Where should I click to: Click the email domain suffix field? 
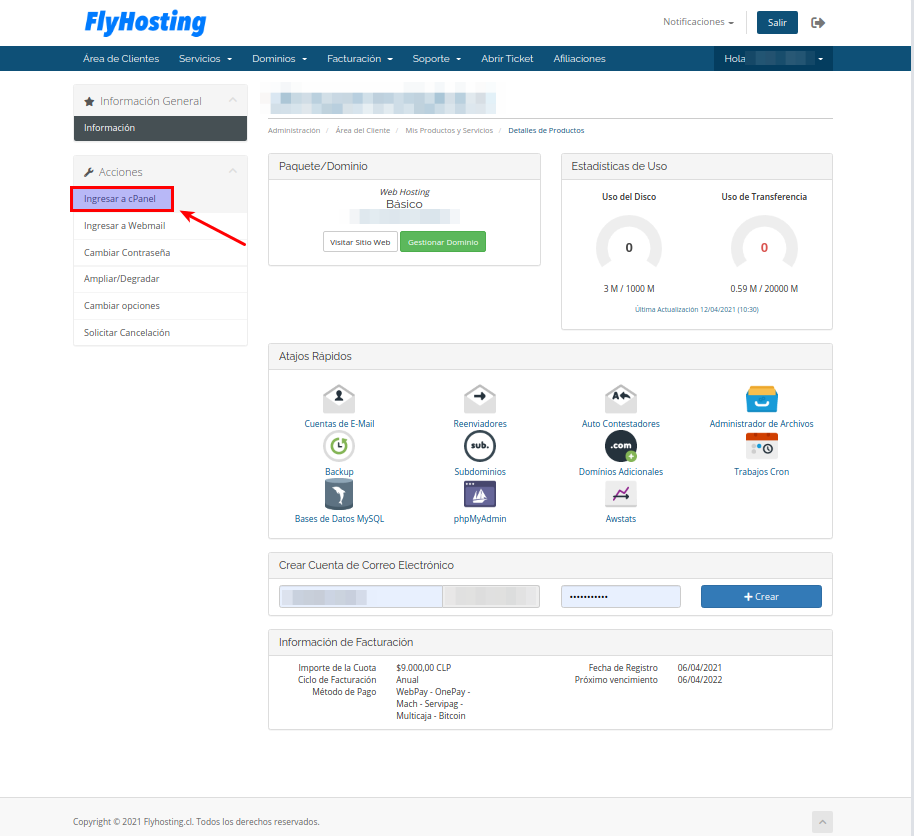click(x=491, y=596)
